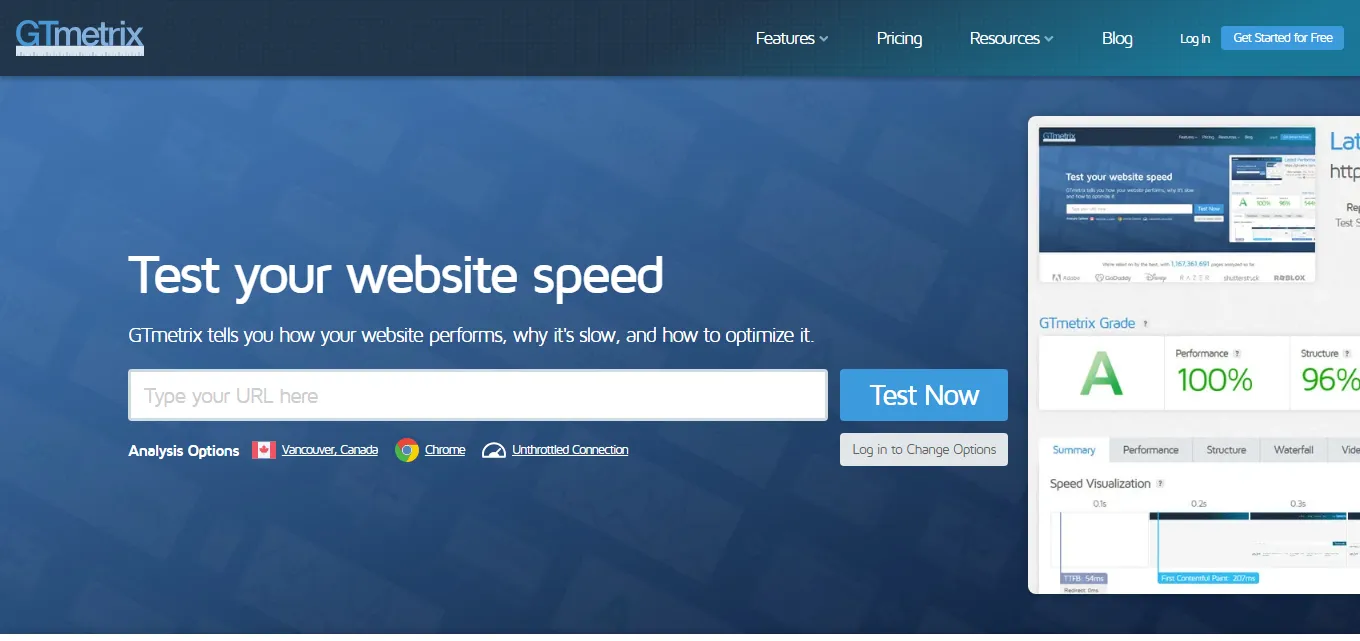Image resolution: width=1360 pixels, height=641 pixels.
Task: Select the Structure tab
Action: [1226, 450]
